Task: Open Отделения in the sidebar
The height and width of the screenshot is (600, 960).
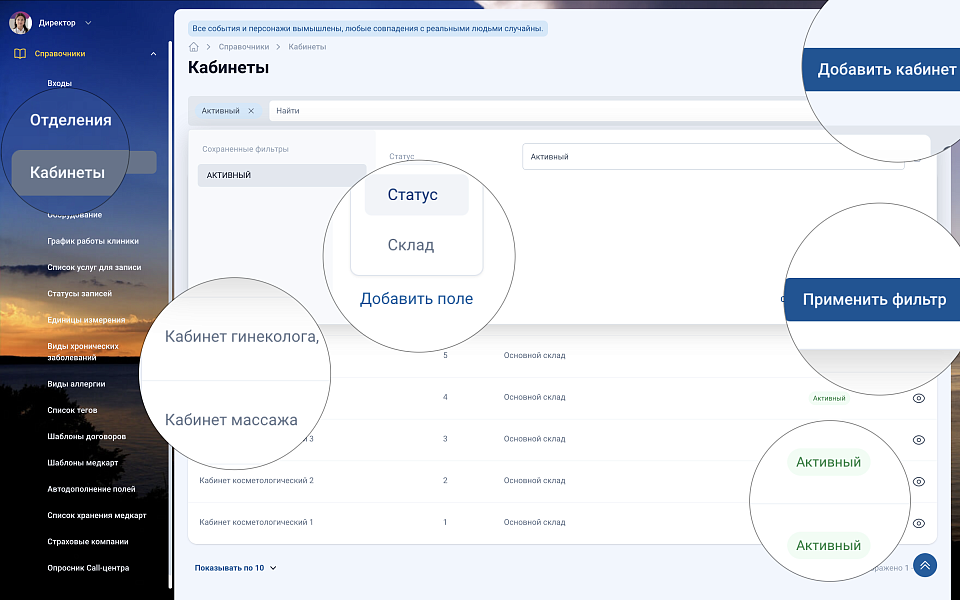Action: [70, 120]
